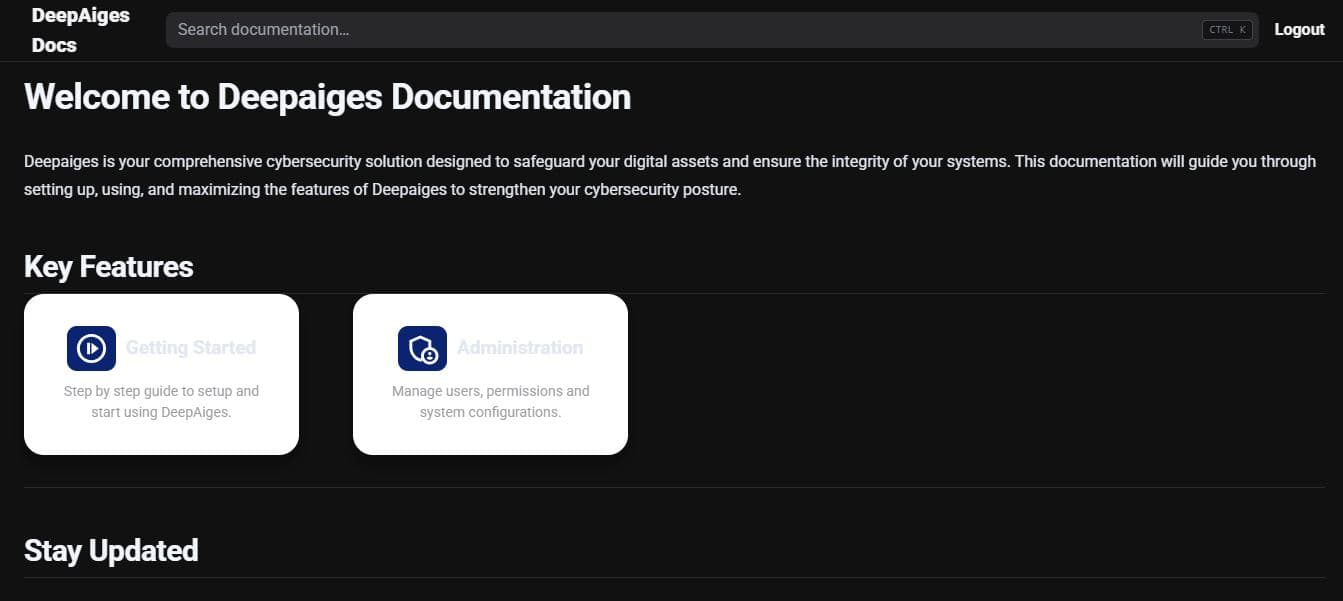Click the CTRL K shortcut badge
Screen dimensions: 1343x601
coord(1228,30)
